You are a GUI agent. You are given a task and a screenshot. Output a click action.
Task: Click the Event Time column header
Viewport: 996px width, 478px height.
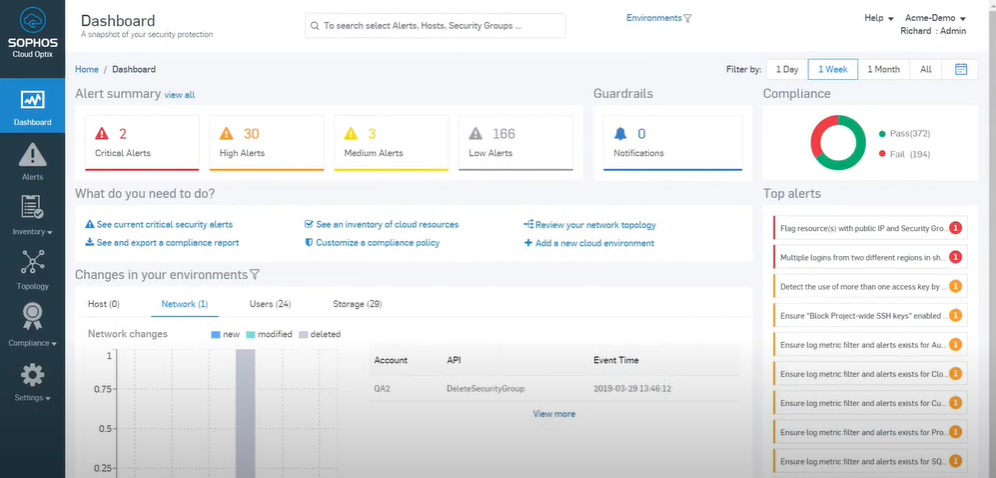tap(616, 360)
